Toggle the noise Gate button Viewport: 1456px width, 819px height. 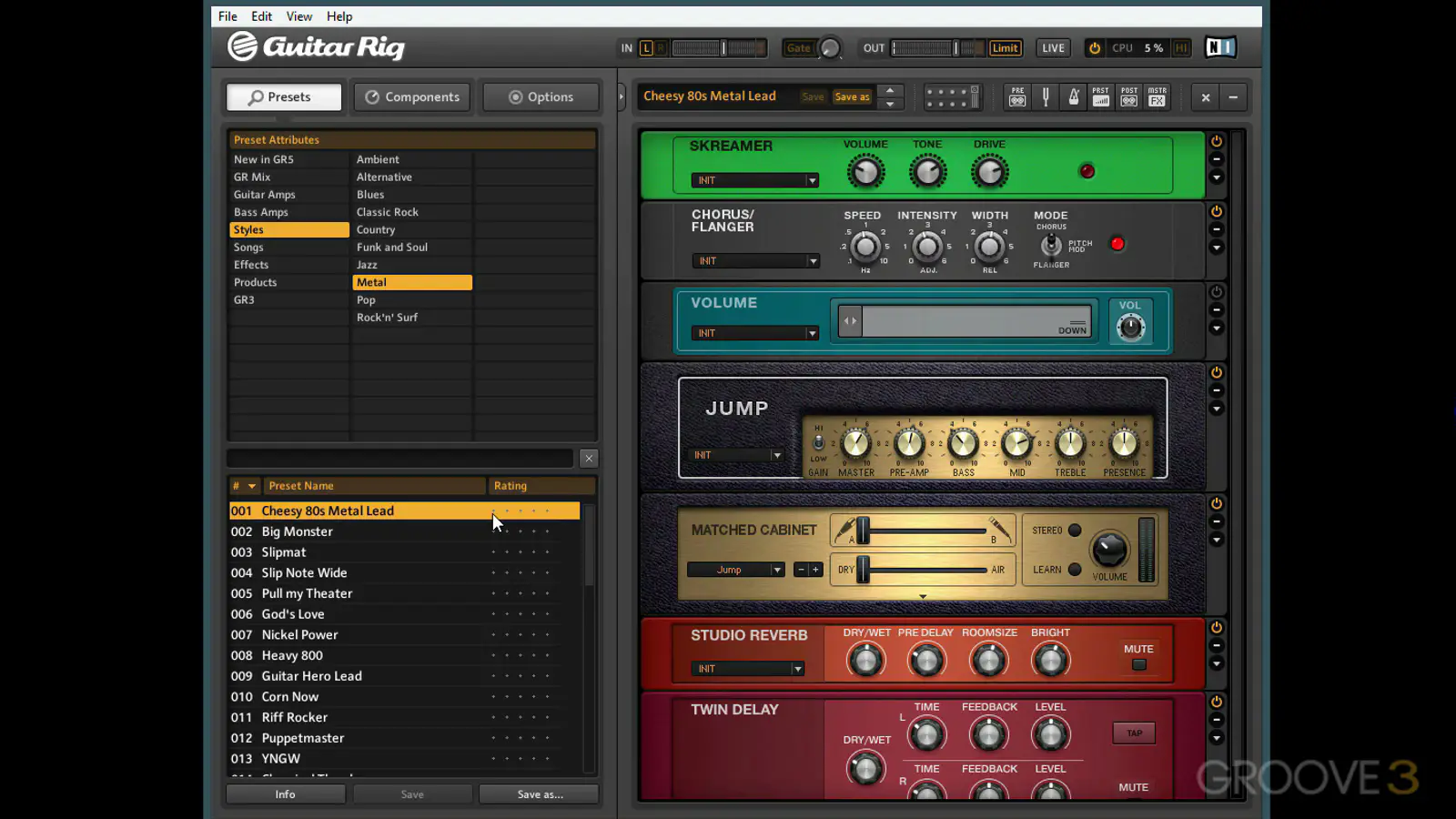coord(798,48)
